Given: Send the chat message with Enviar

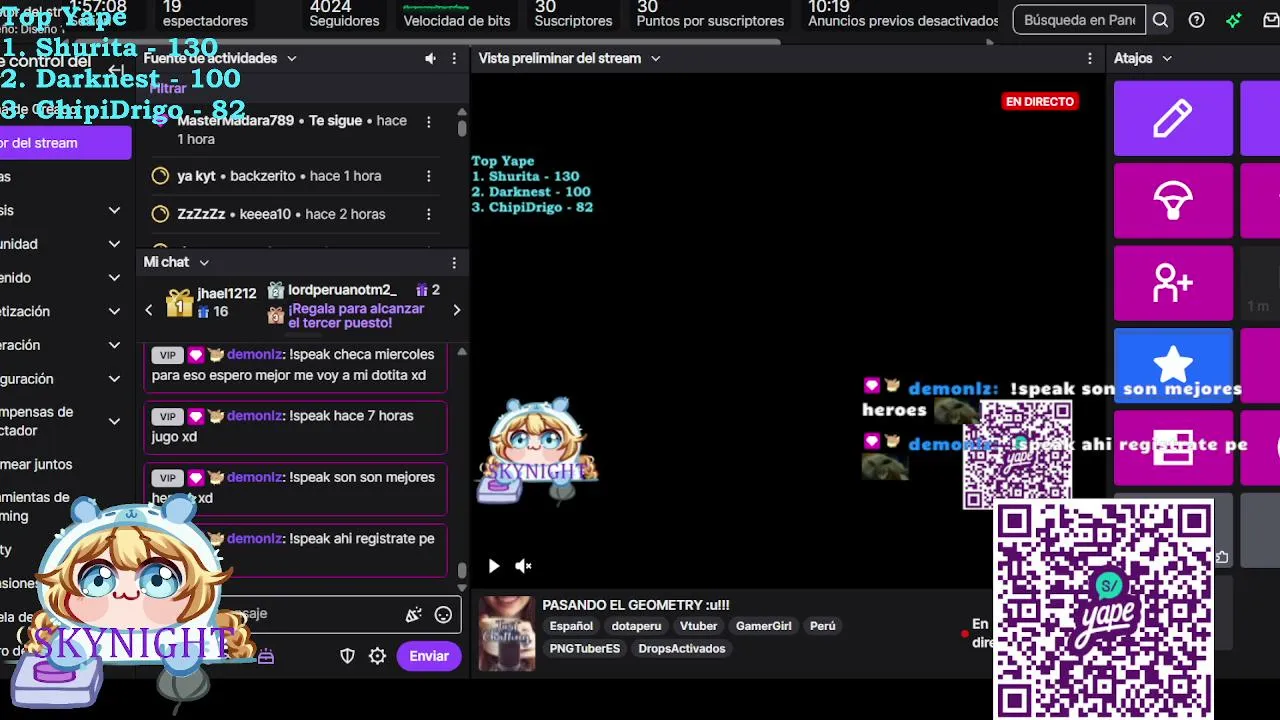Looking at the screenshot, I should tap(429, 656).
